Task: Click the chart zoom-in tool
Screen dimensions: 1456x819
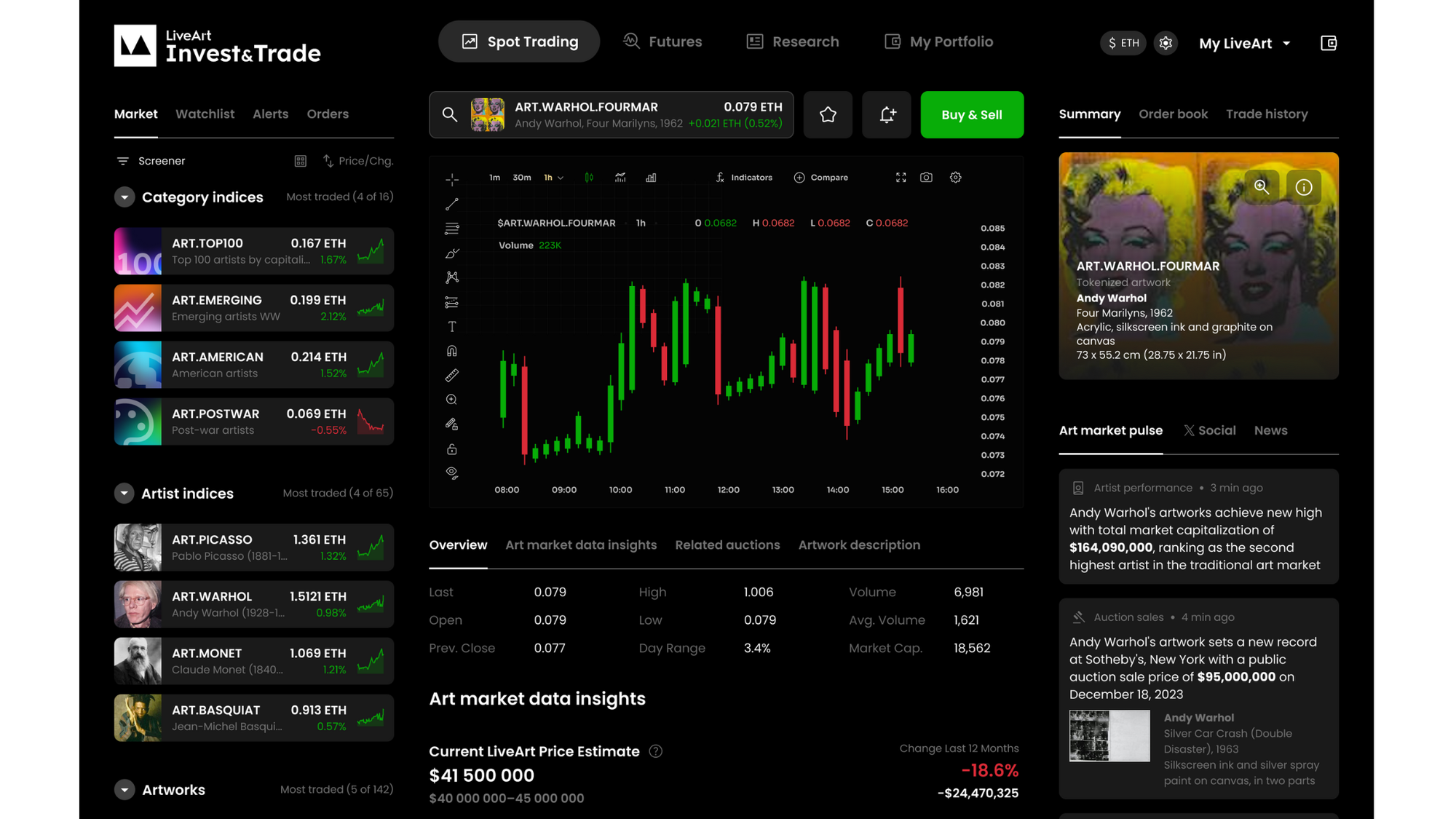Action: [x=452, y=400]
